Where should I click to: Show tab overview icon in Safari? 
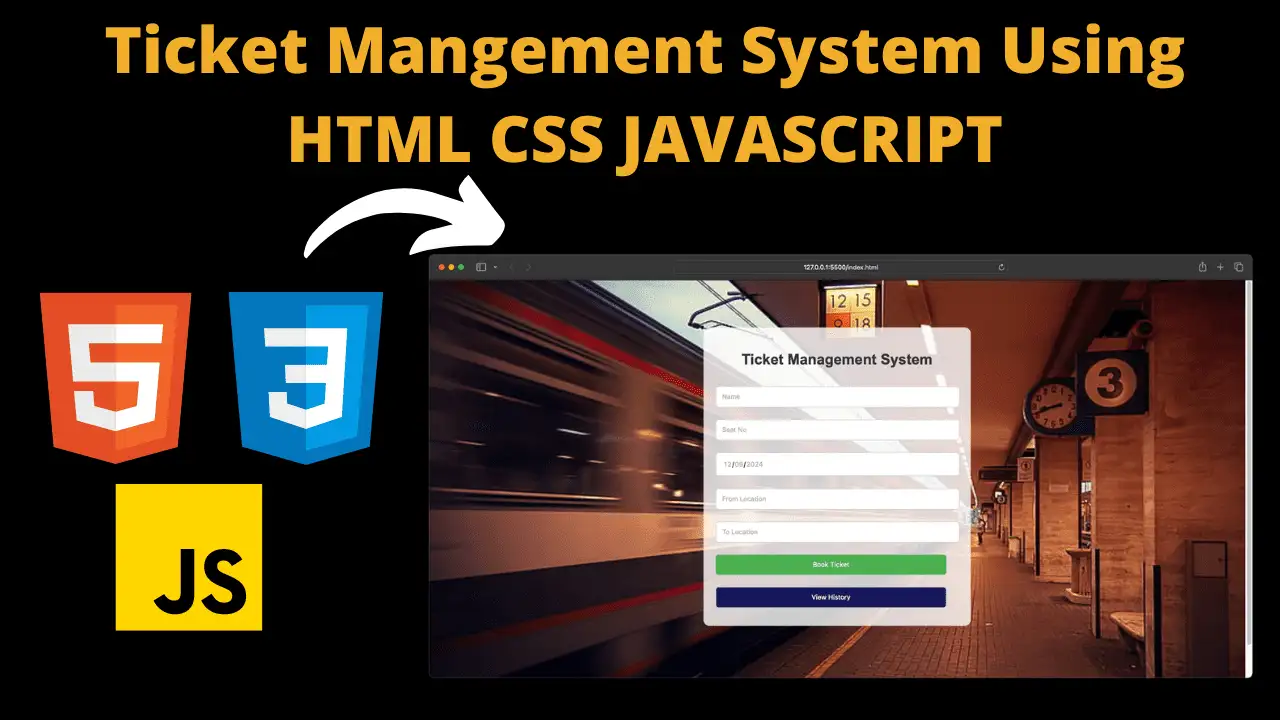[x=1238, y=267]
